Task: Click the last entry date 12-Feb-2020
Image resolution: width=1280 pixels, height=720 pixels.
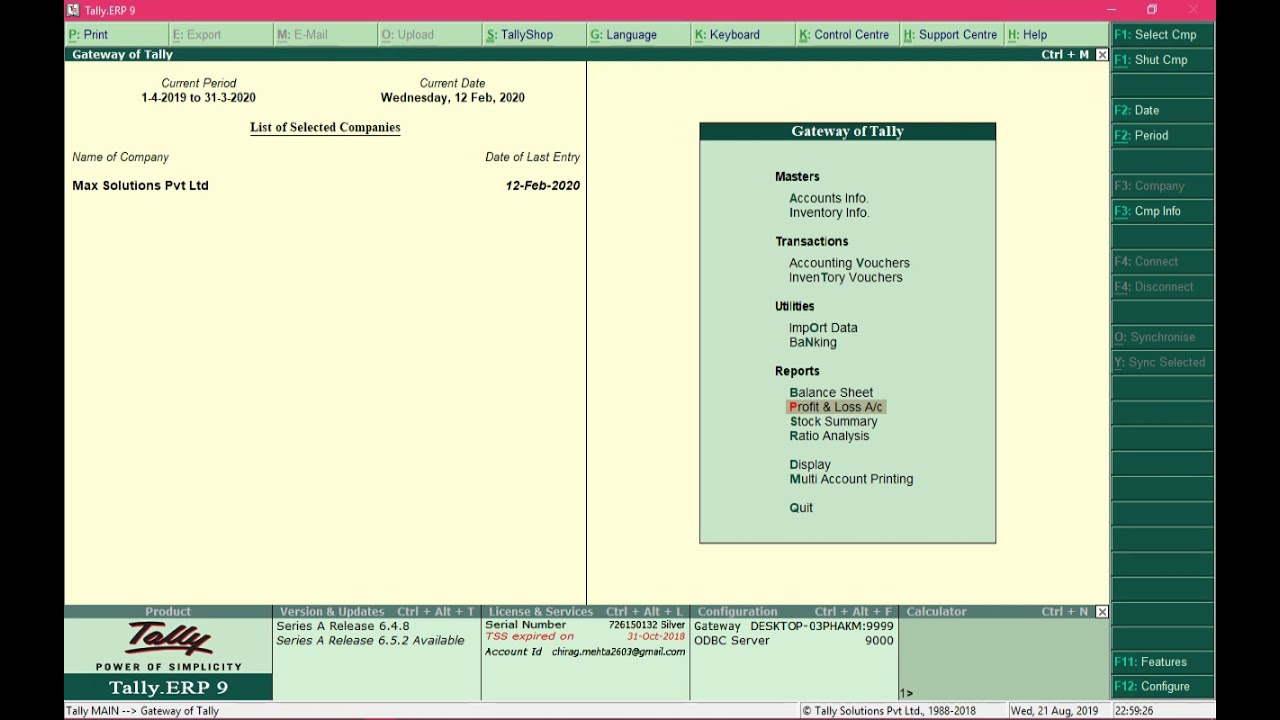Action: point(543,186)
